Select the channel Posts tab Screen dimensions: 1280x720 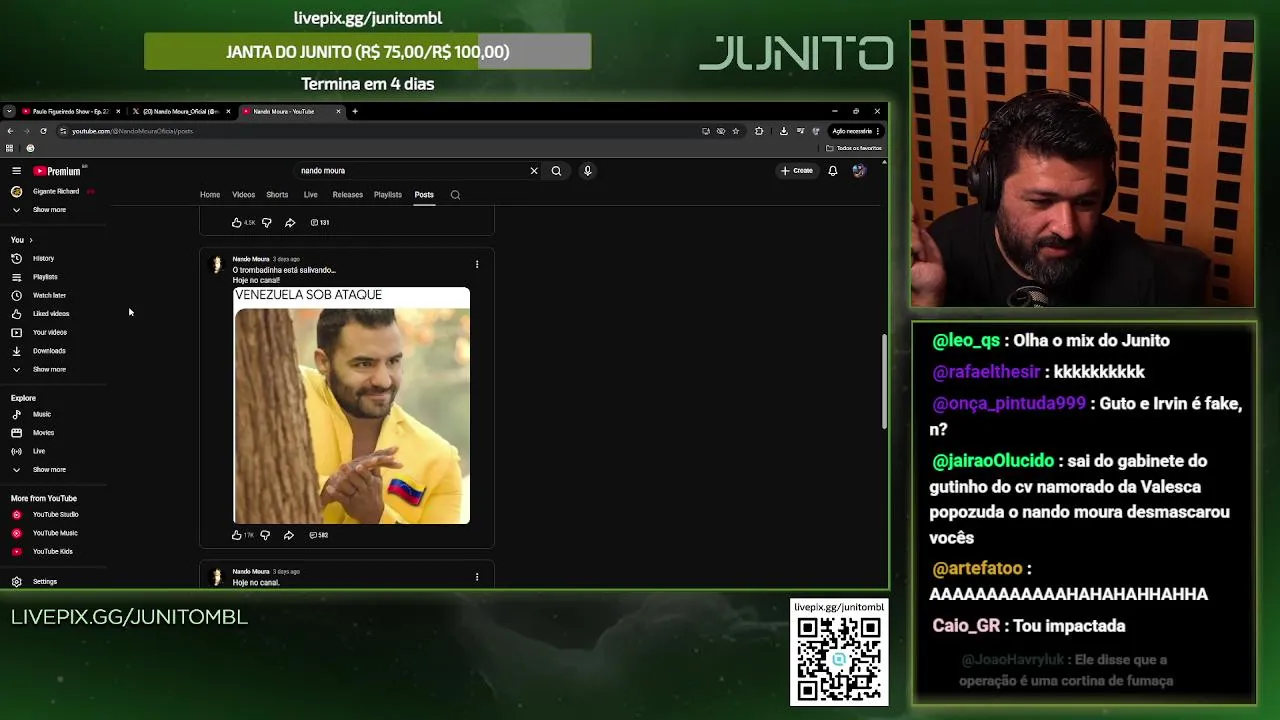coord(424,195)
